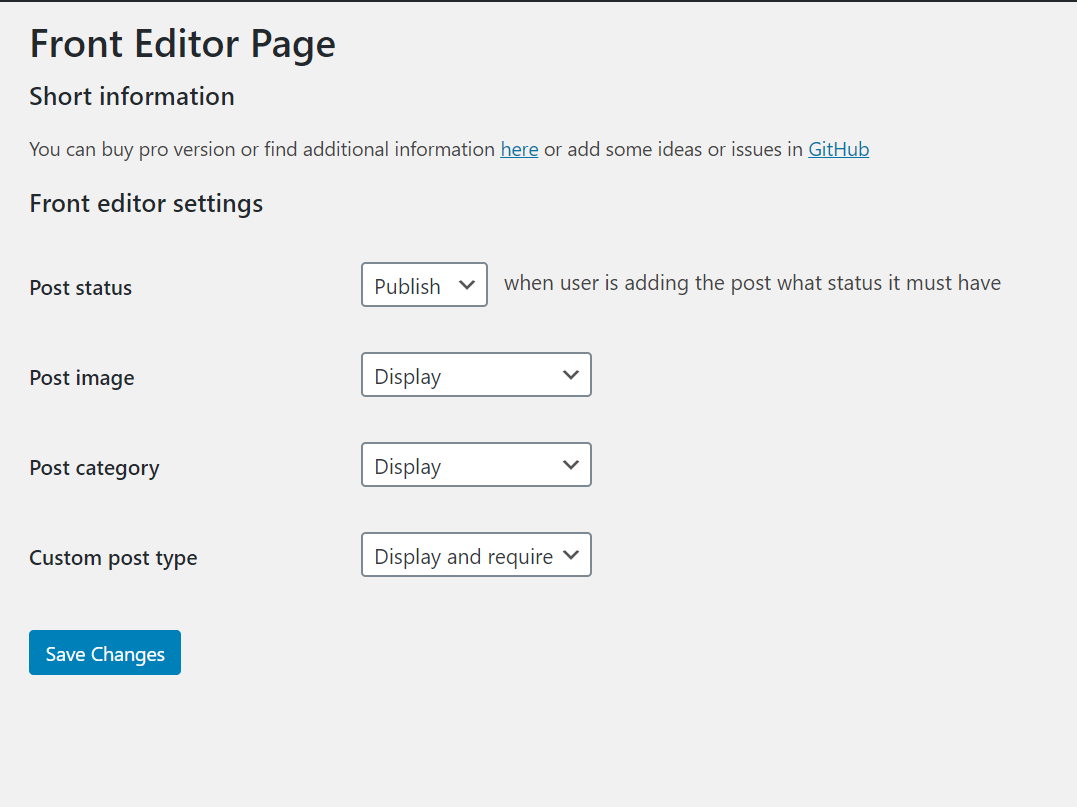
Task: Open the GitHub link
Action: click(838, 149)
